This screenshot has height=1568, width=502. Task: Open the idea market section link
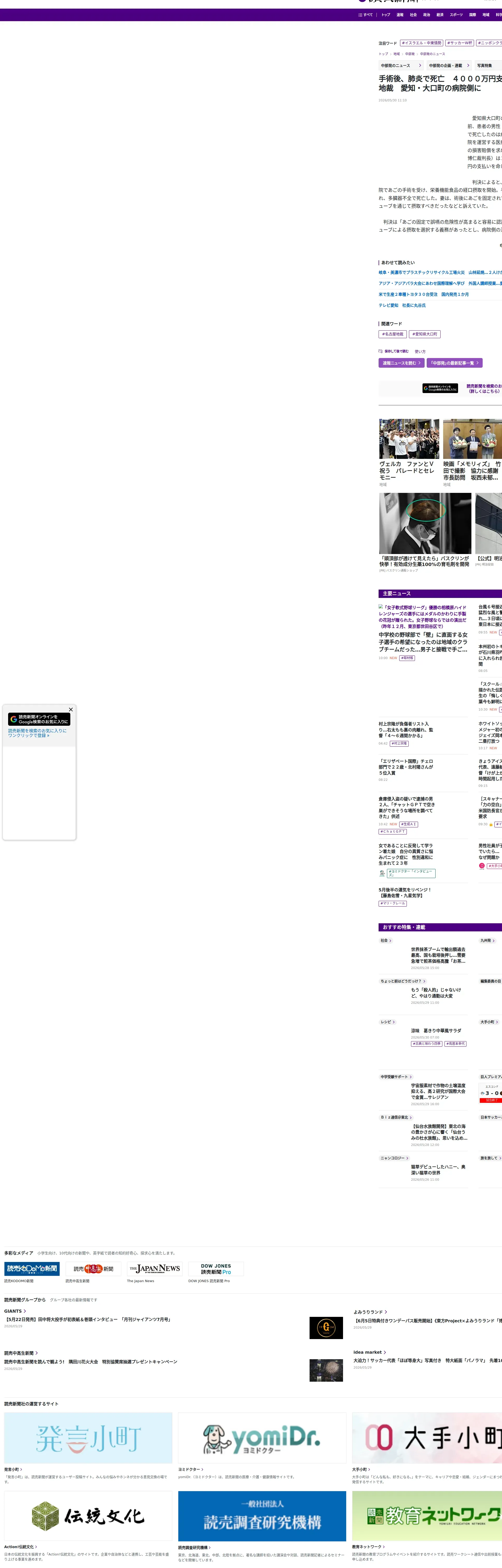coord(369,1352)
